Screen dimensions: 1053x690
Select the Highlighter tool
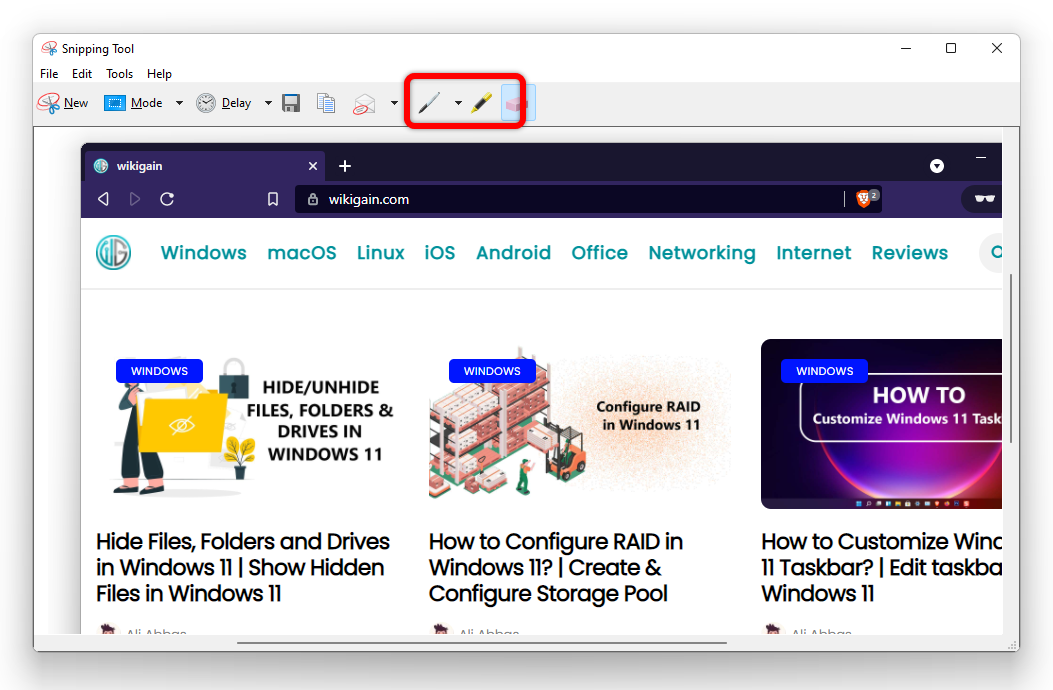[x=481, y=103]
